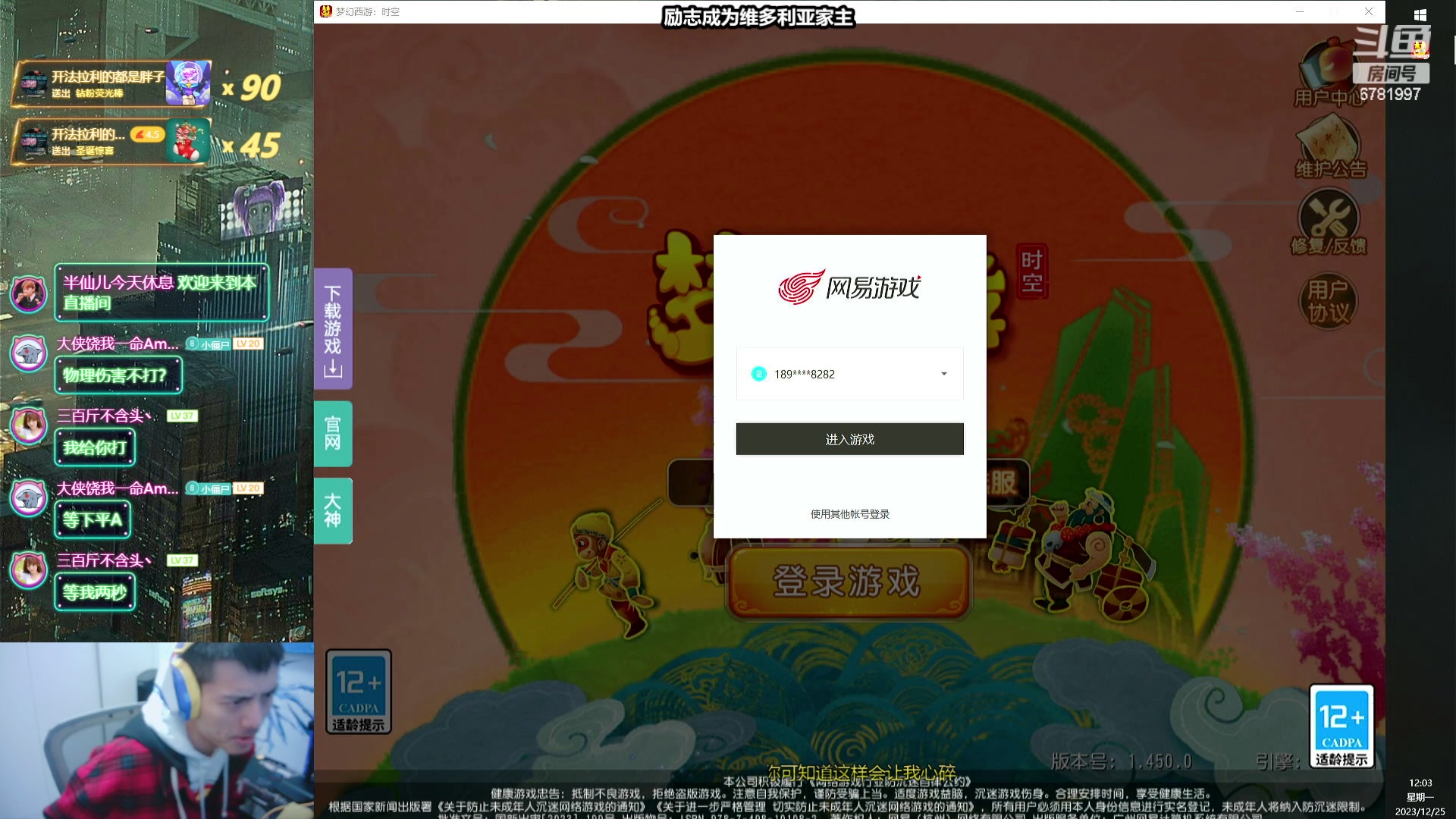Click the 时空 red label
1456x819 pixels.
[1032, 271]
